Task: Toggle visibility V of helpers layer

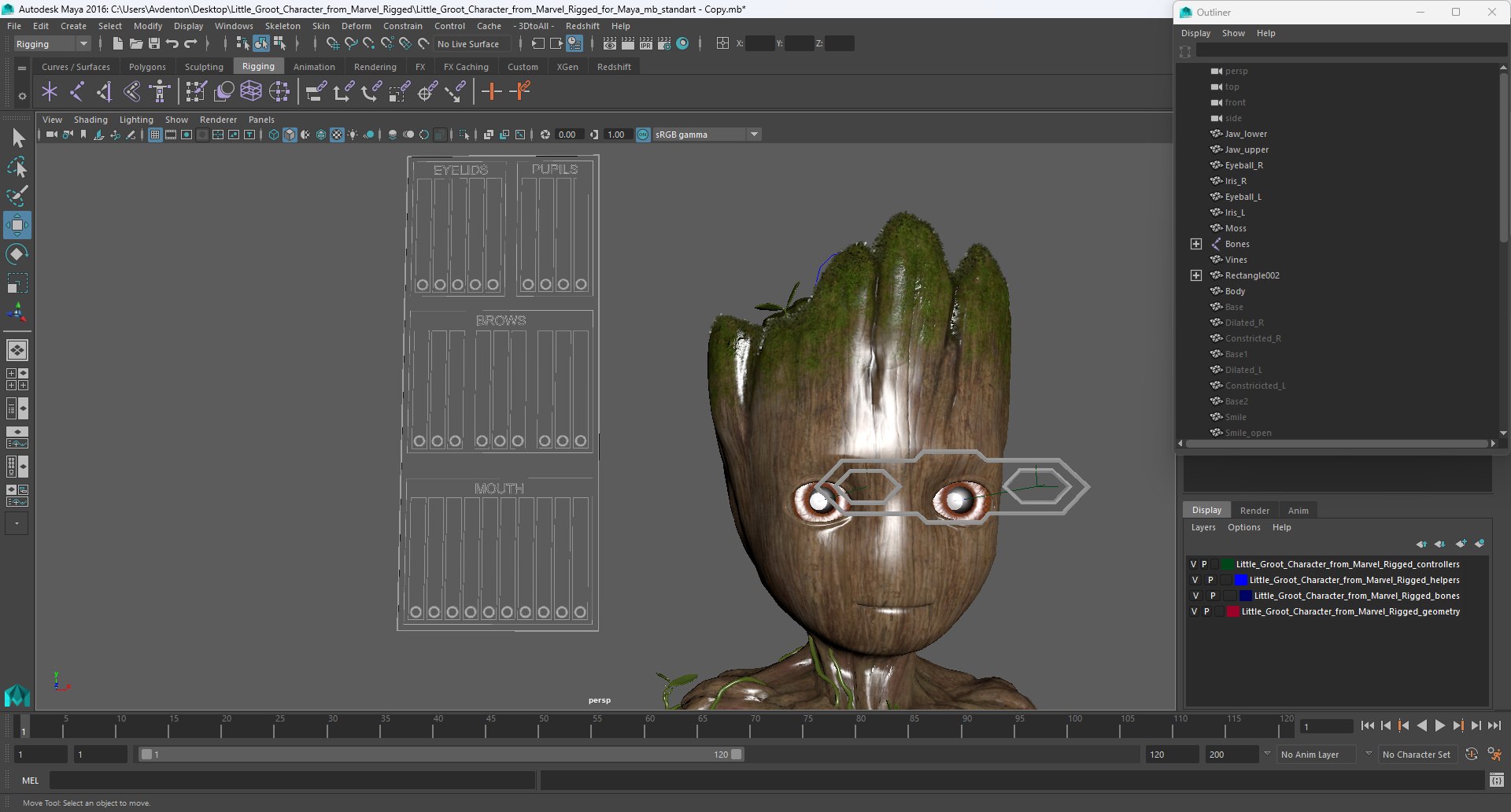Action: pyautogui.click(x=1195, y=580)
